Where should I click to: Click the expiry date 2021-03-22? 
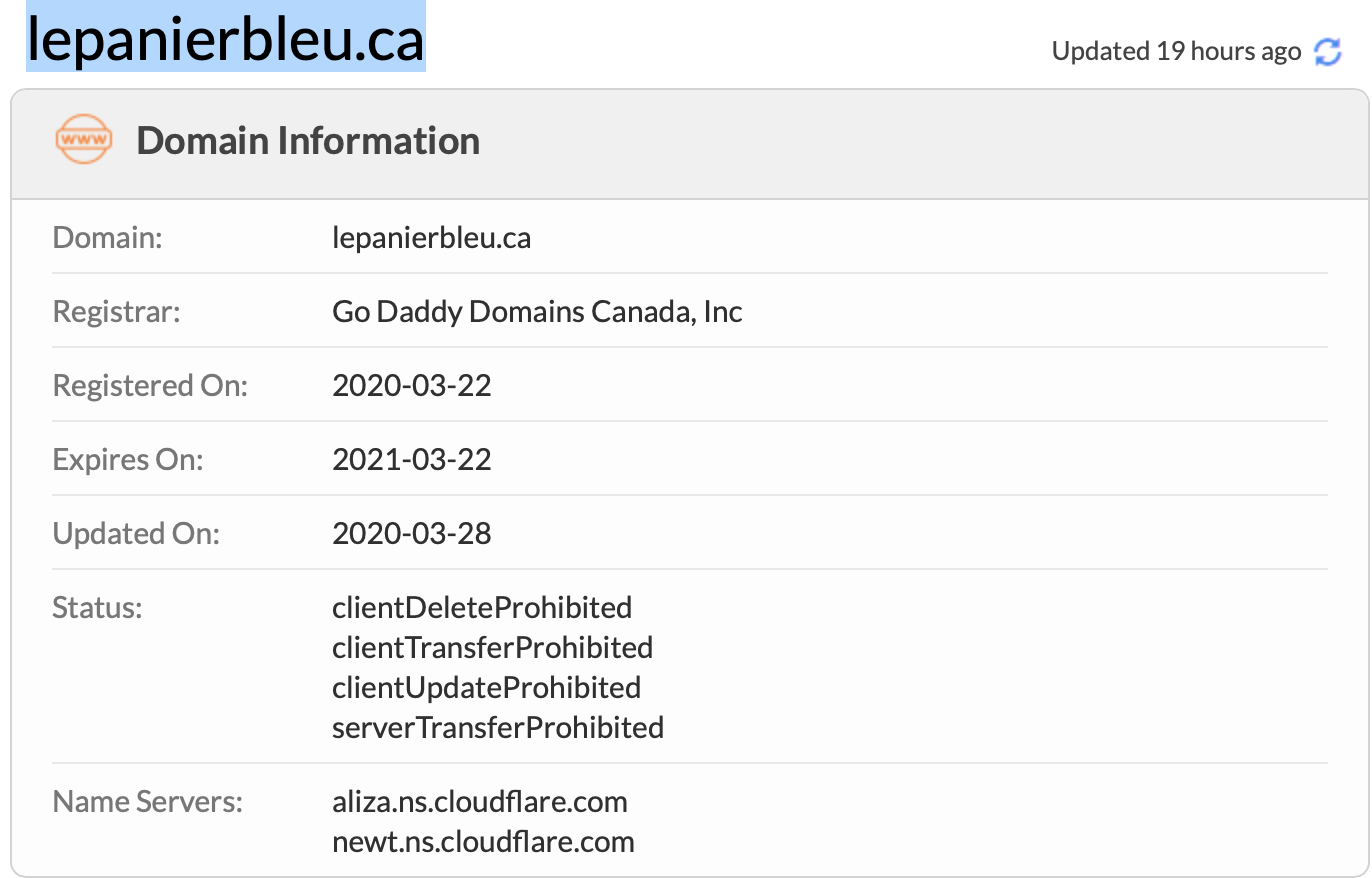[x=412, y=460]
